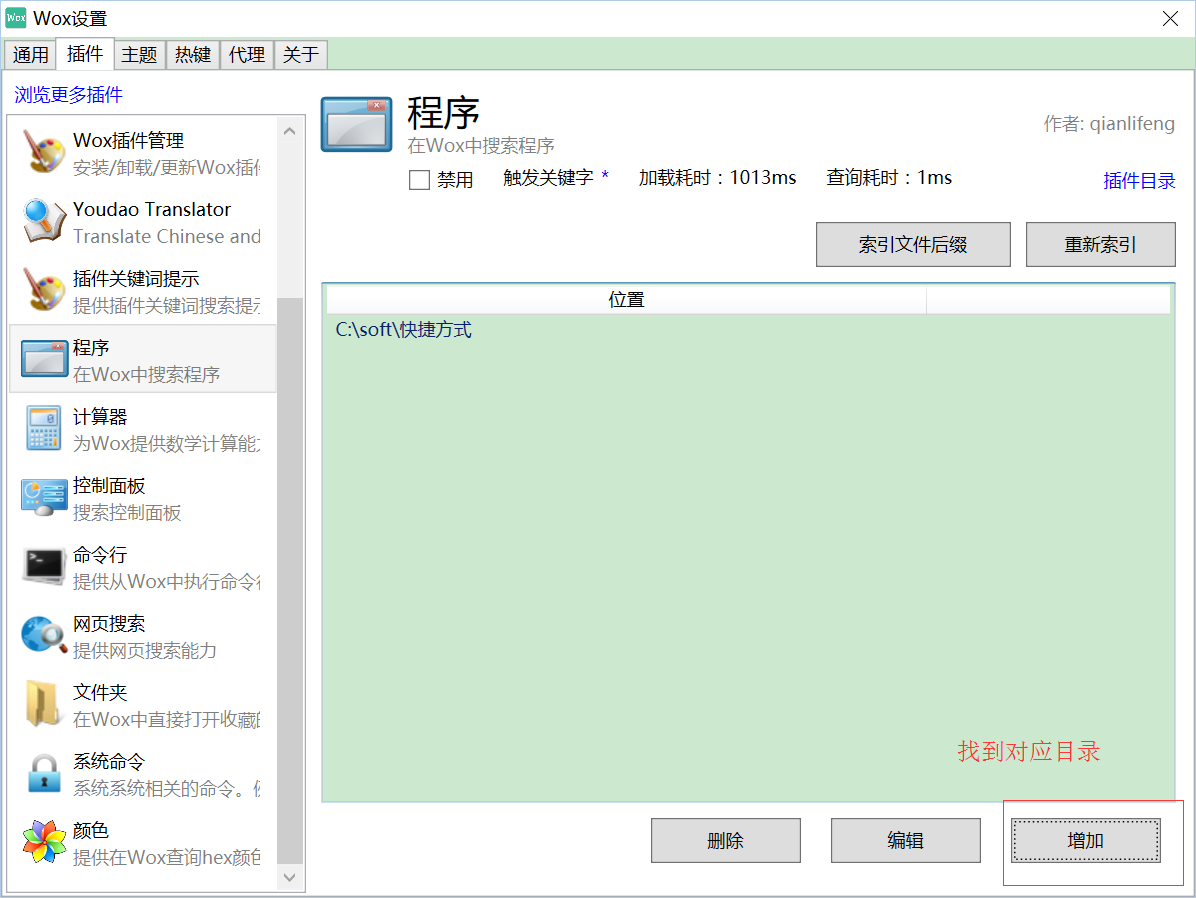Click the 颜色 pinwheel icon
The image size is (1196, 898).
point(43,842)
